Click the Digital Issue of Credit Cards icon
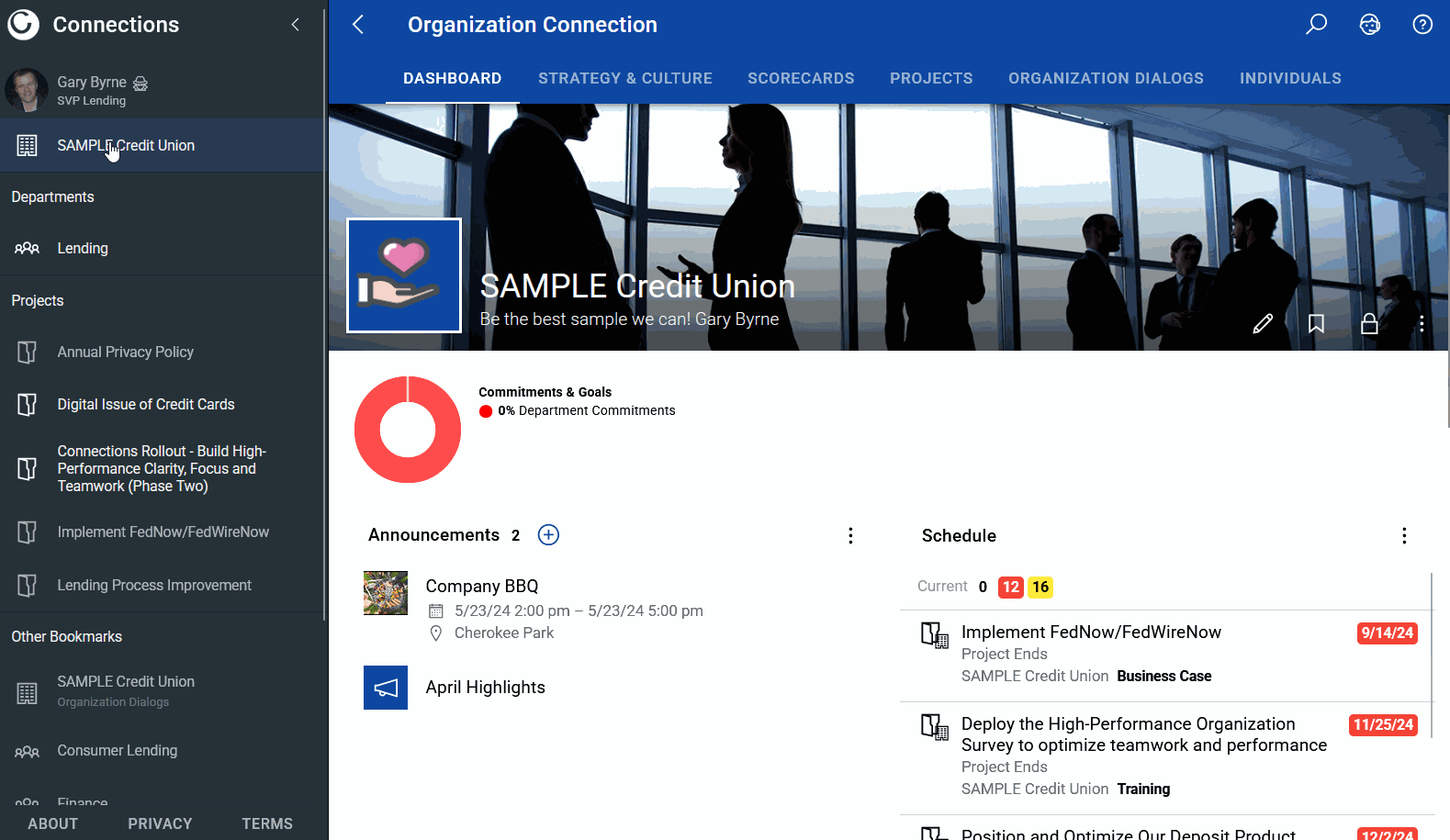 (x=27, y=405)
